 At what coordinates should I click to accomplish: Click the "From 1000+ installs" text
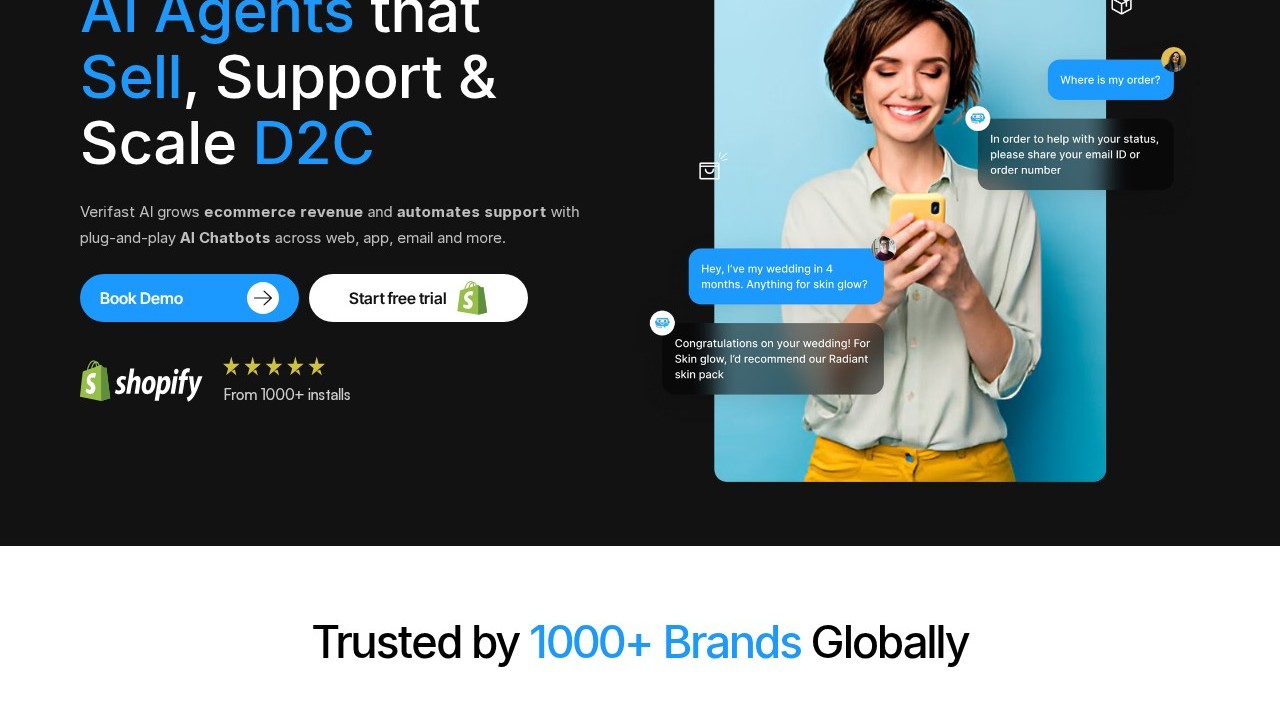(287, 395)
